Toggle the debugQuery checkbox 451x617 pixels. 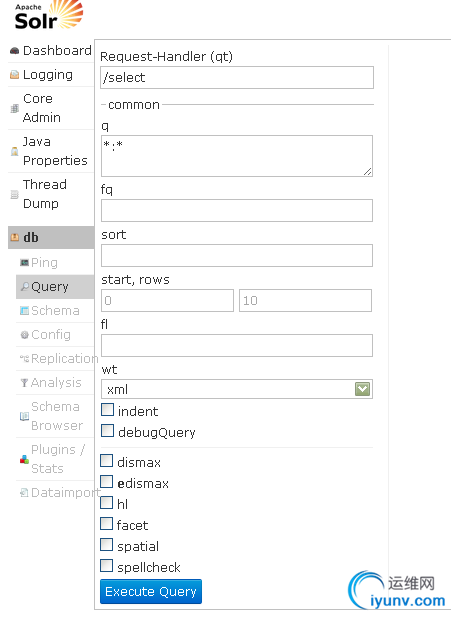[107, 431]
